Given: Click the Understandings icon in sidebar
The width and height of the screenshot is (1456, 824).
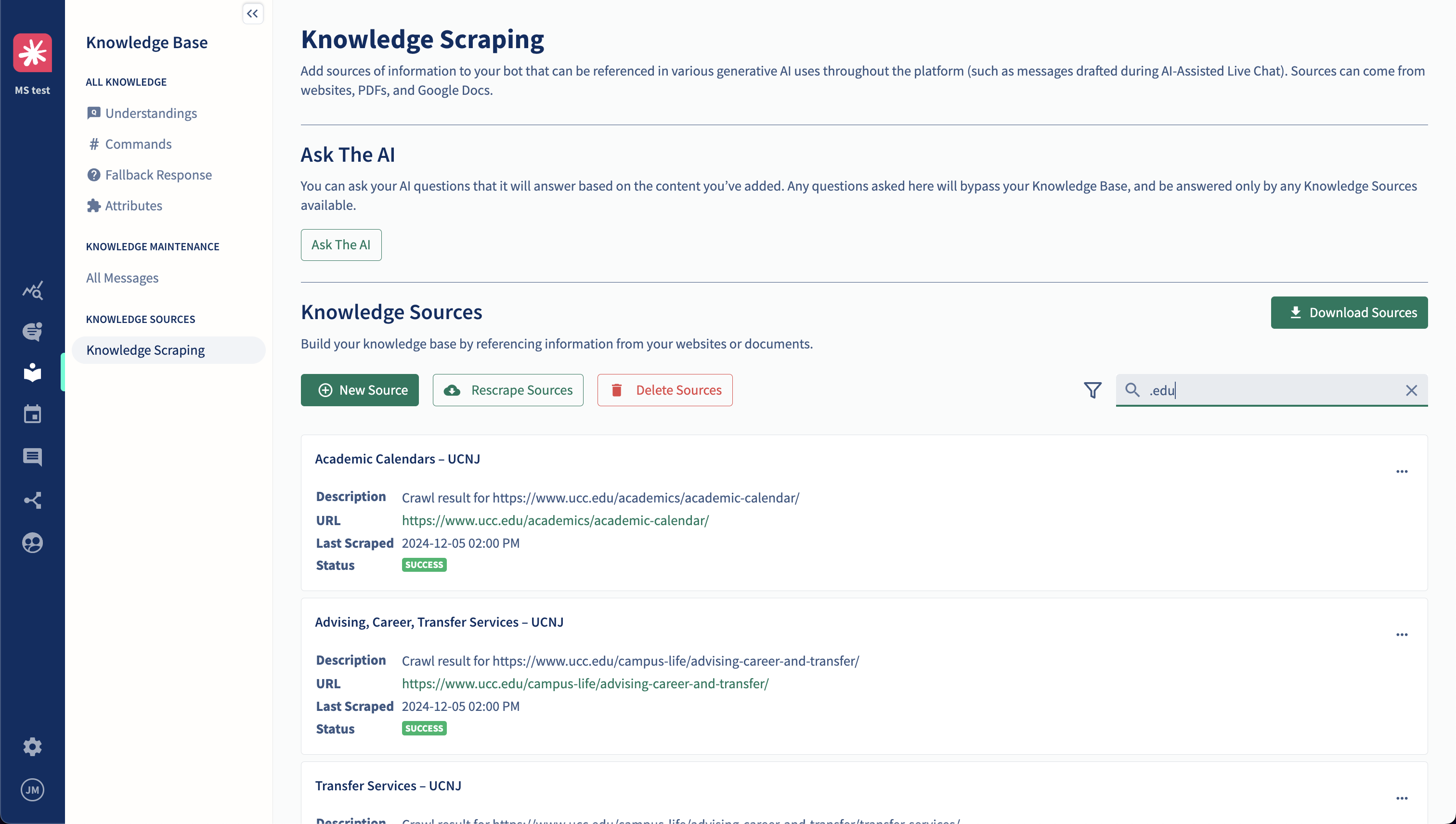Looking at the screenshot, I should [93, 113].
